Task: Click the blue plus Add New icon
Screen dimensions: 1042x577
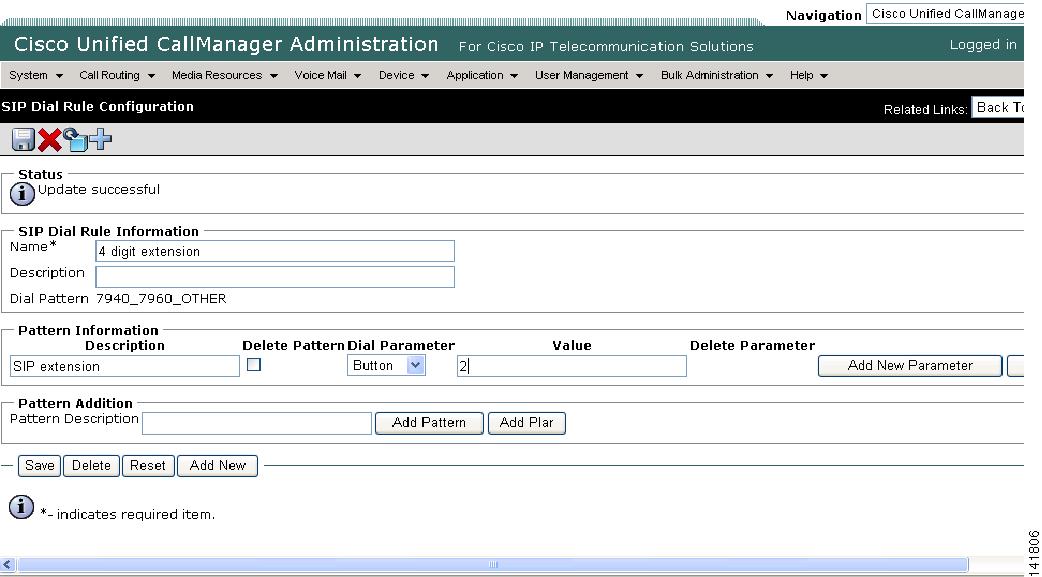Action: click(101, 139)
